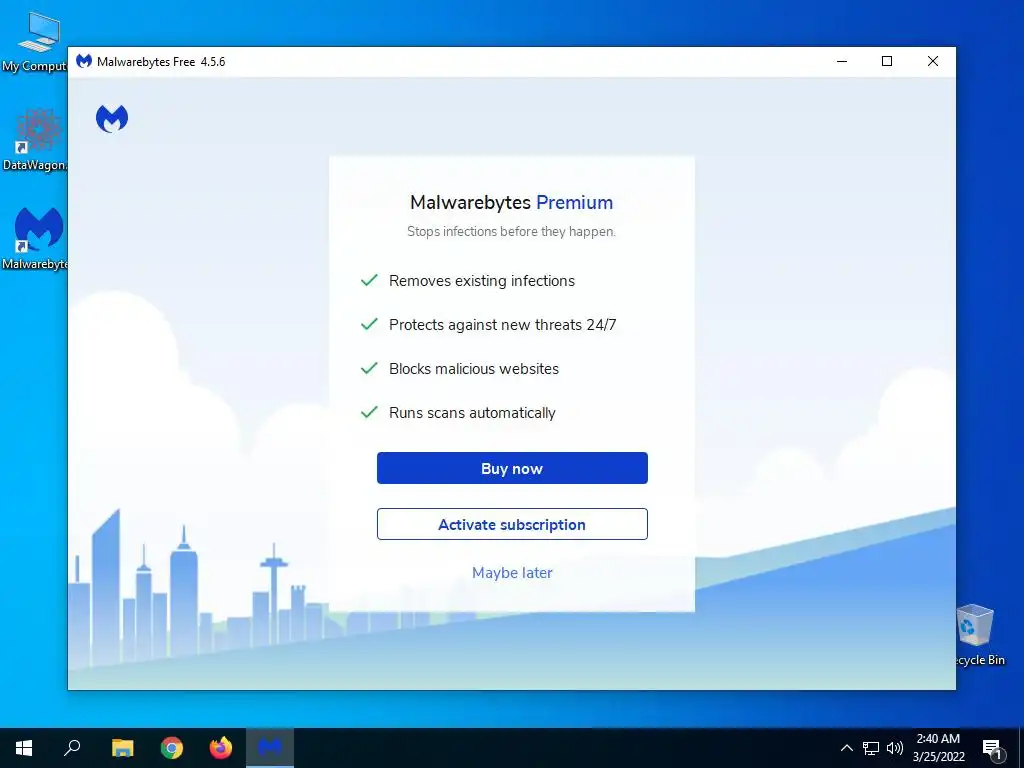
Task: Show hidden system tray icons
Action: coord(846,748)
